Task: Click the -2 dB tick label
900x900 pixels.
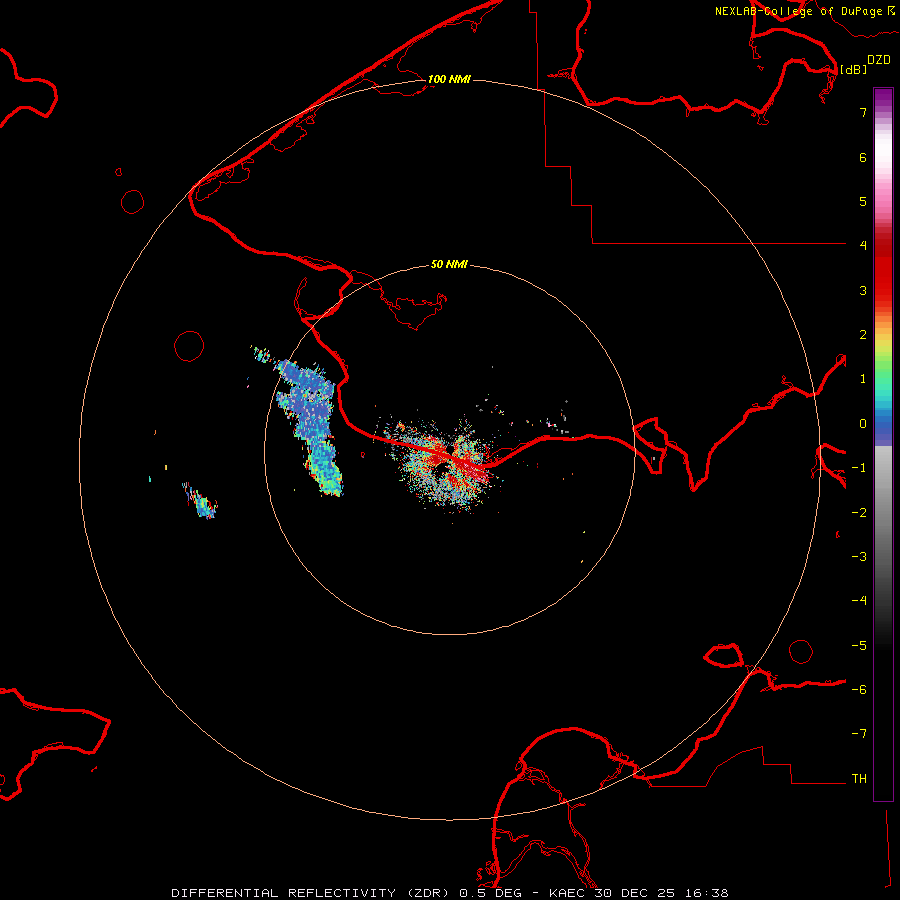Action: (x=859, y=513)
